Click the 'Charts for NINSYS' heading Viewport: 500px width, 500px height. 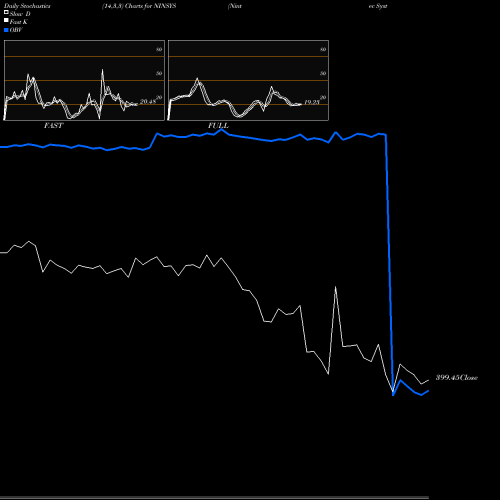pos(150,6)
